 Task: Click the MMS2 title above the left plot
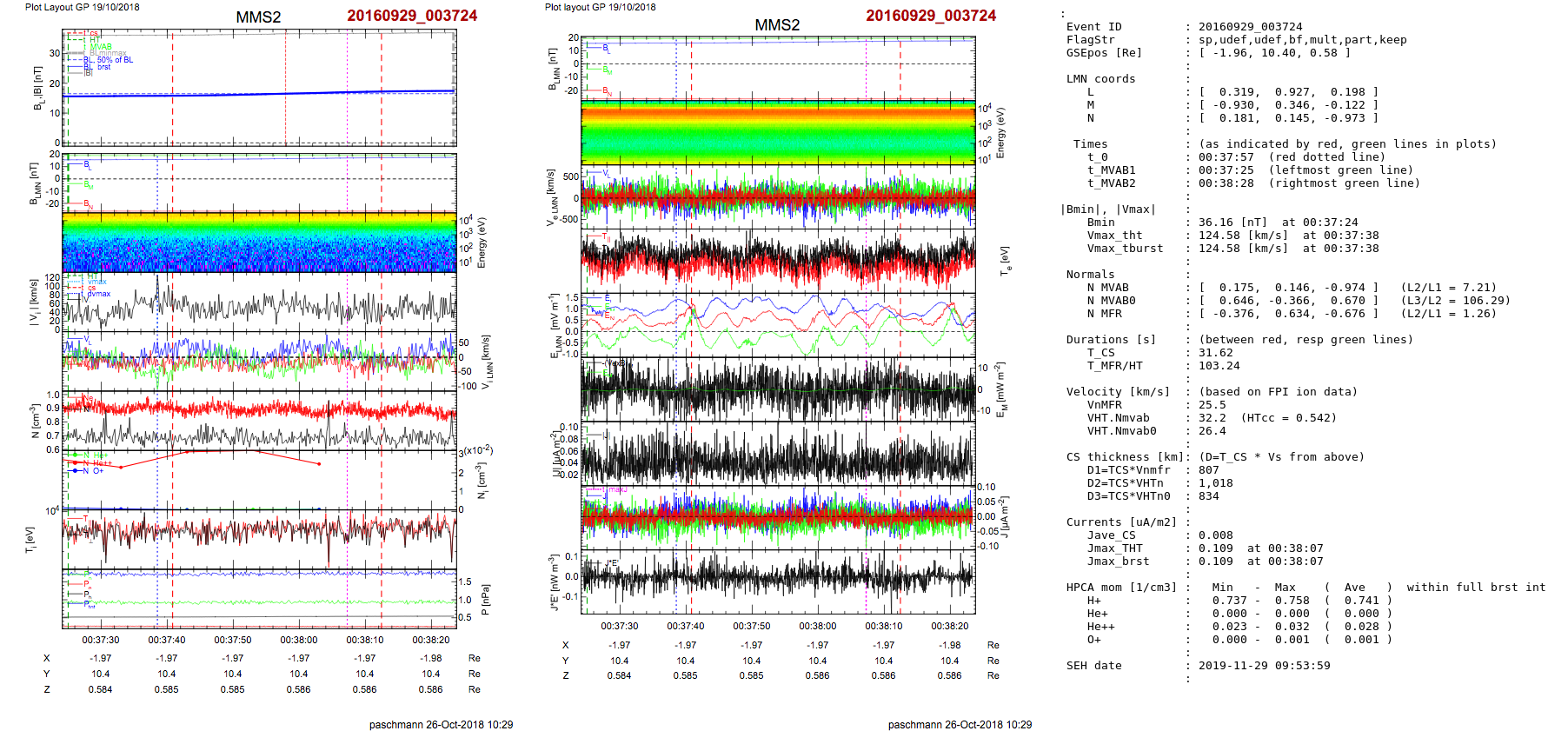258,17
